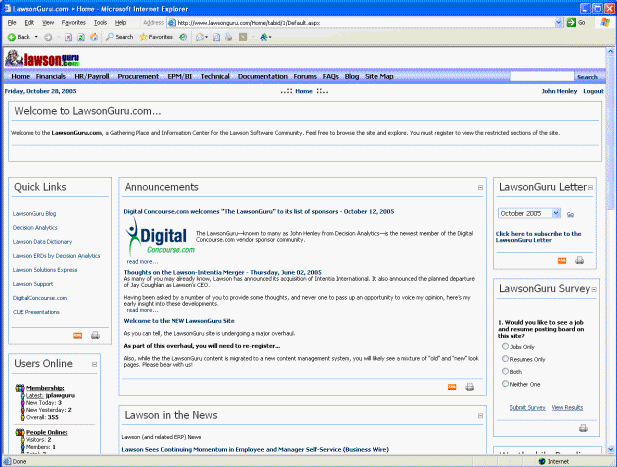Collapse the LawsonGuru Survey module

click(594, 289)
